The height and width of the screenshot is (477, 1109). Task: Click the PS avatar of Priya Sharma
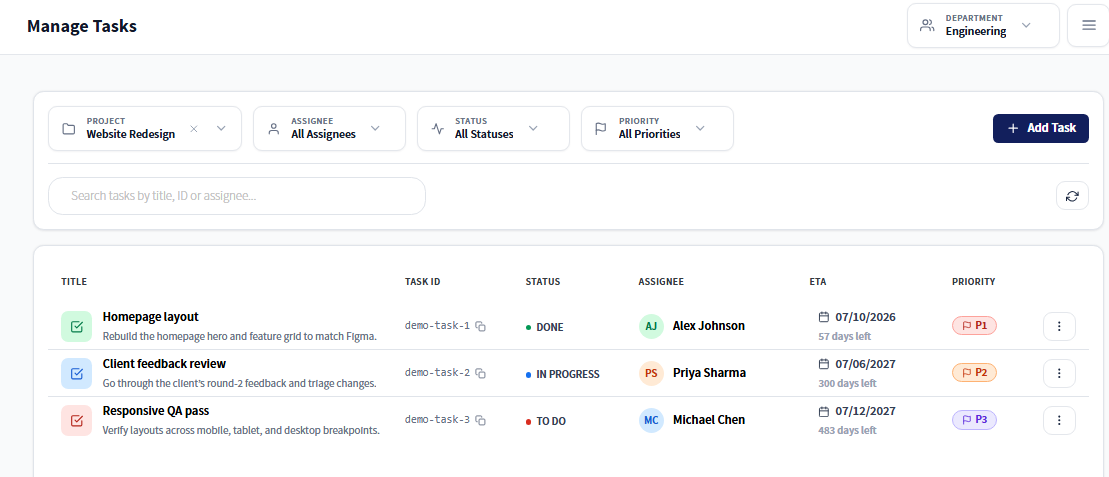(x=651, y=373)
